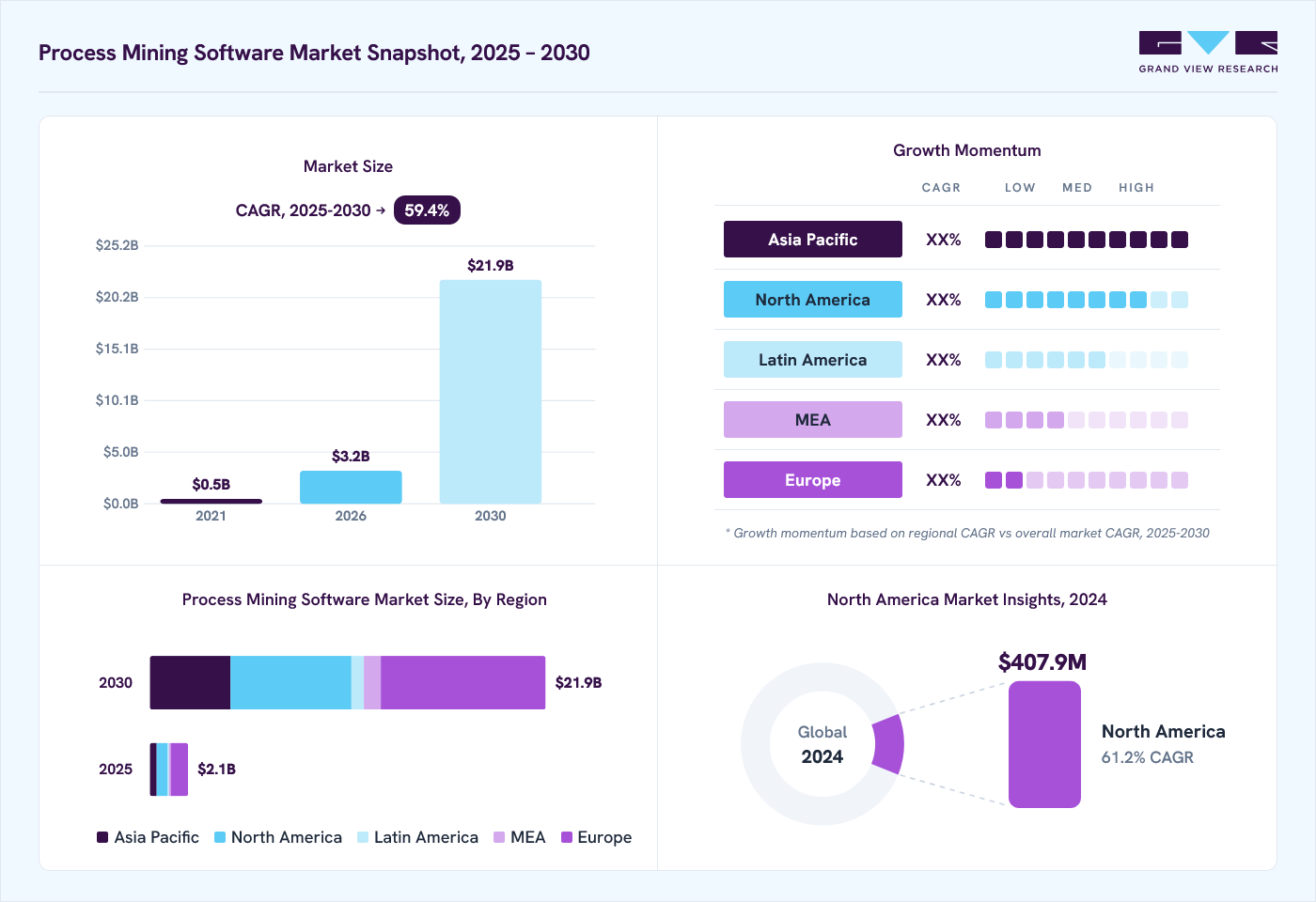Click Europe momentum indicator squares
1316x902 pixels.
pos(1087,480)
